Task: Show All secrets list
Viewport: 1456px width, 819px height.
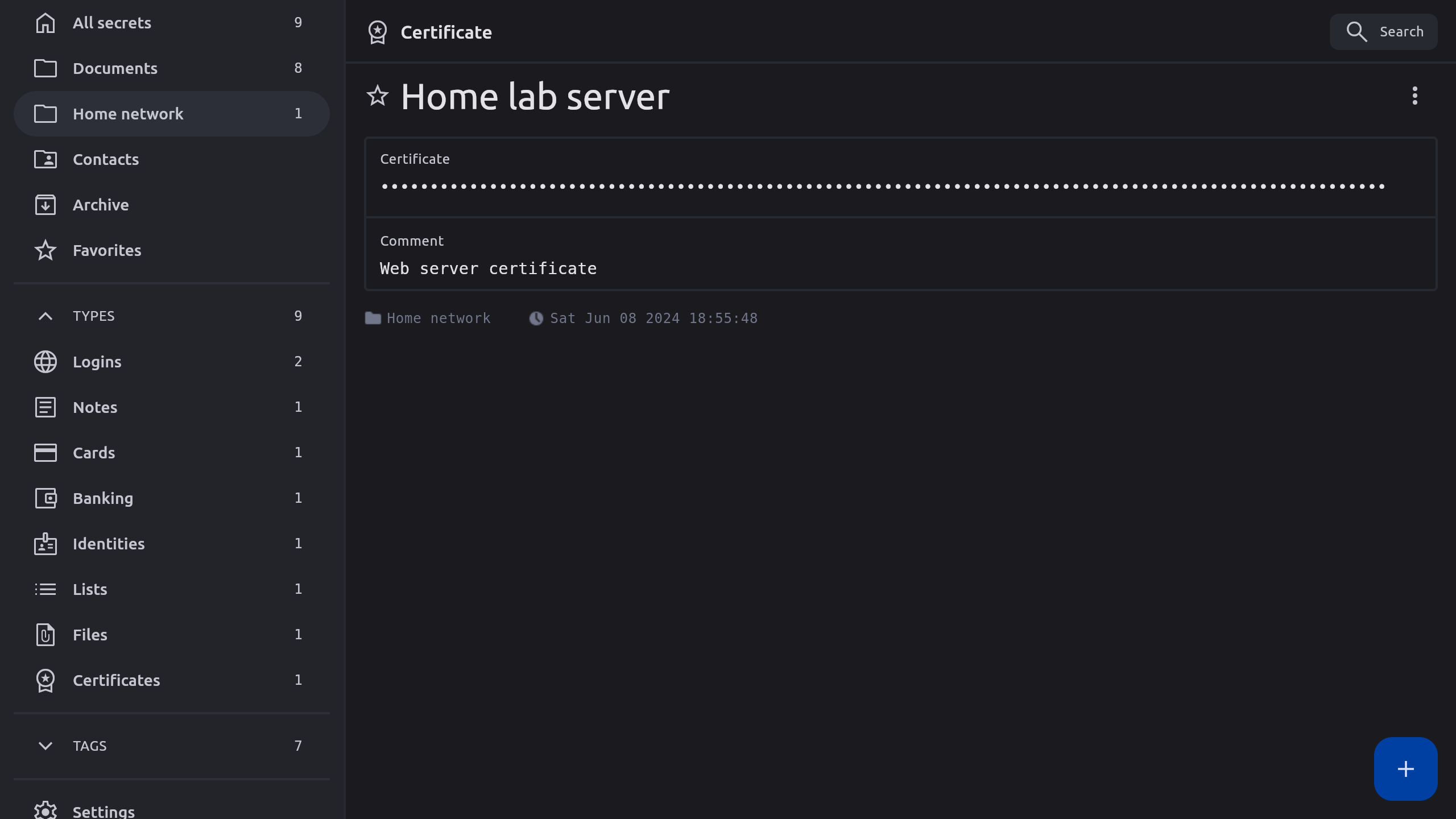Action: tap(112, 23)
